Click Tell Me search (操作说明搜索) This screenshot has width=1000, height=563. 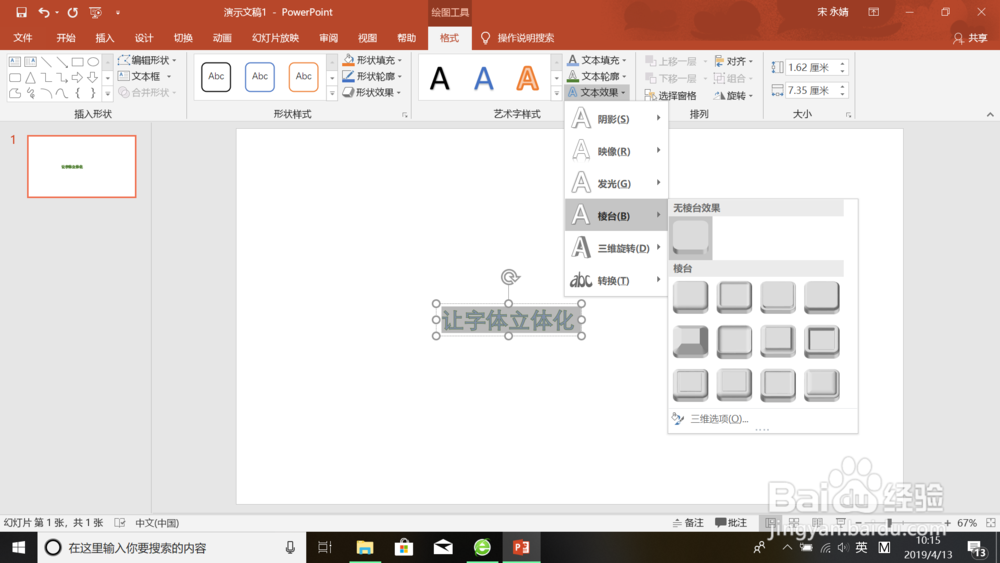coord(518,38)
